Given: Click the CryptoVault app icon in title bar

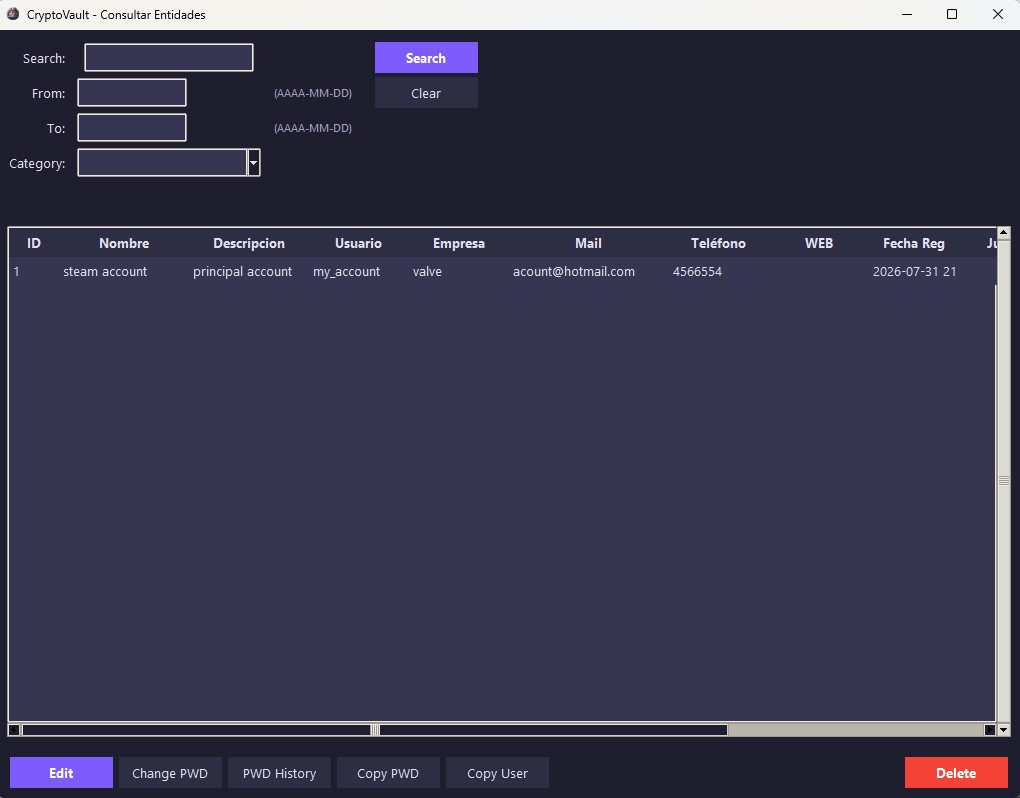Looking at the screenshot, I should [x=12, y=14].
